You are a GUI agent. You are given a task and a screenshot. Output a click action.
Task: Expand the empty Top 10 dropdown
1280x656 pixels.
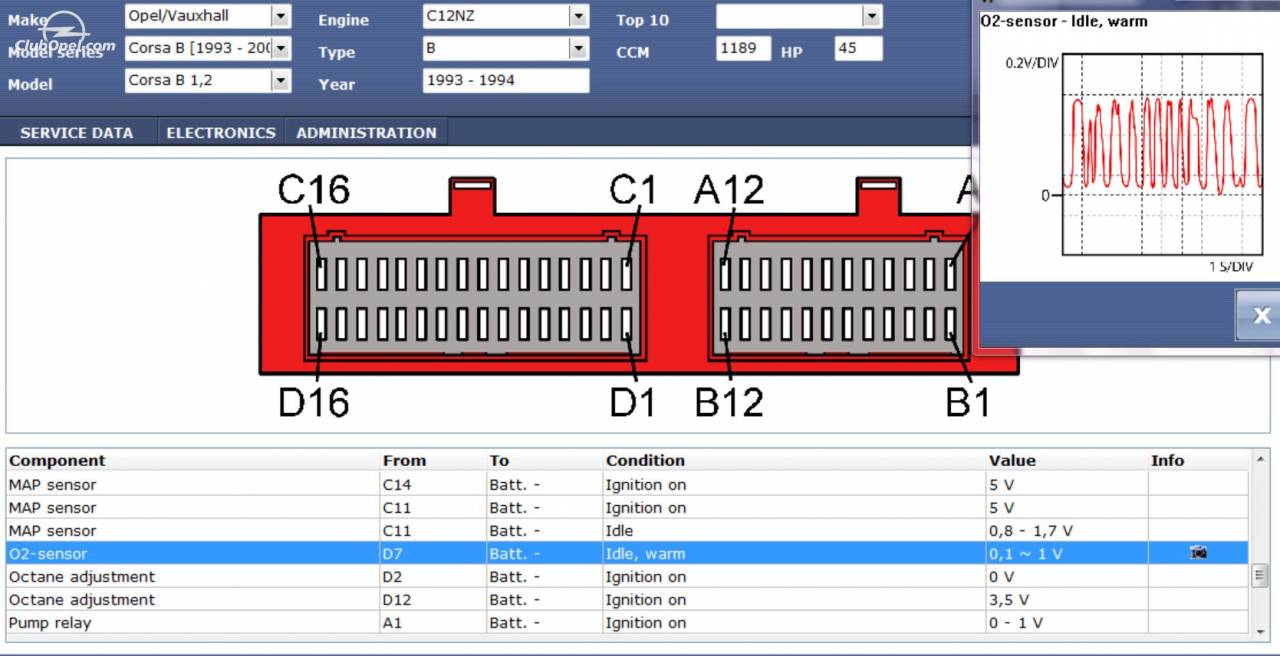pyautogui.click(x=872, y=16)
